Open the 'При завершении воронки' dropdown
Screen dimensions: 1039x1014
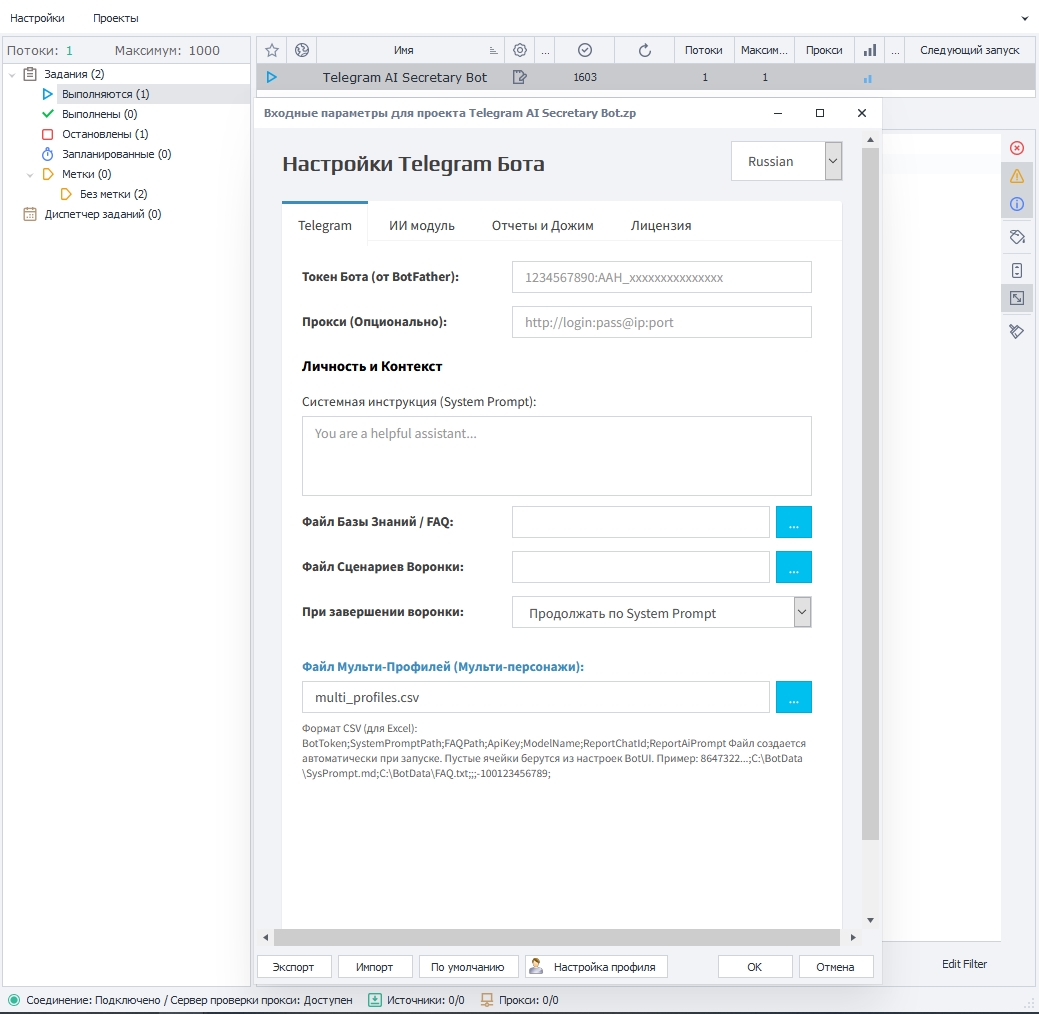[x=802, y=612]
